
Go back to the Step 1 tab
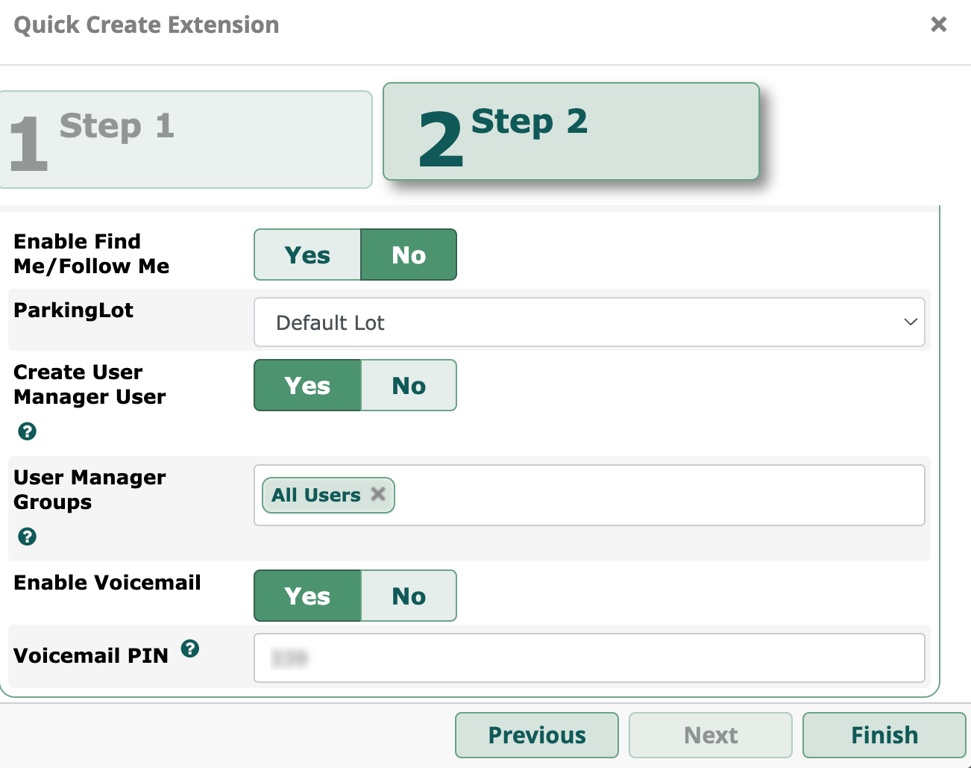click(x=186, y=138)
